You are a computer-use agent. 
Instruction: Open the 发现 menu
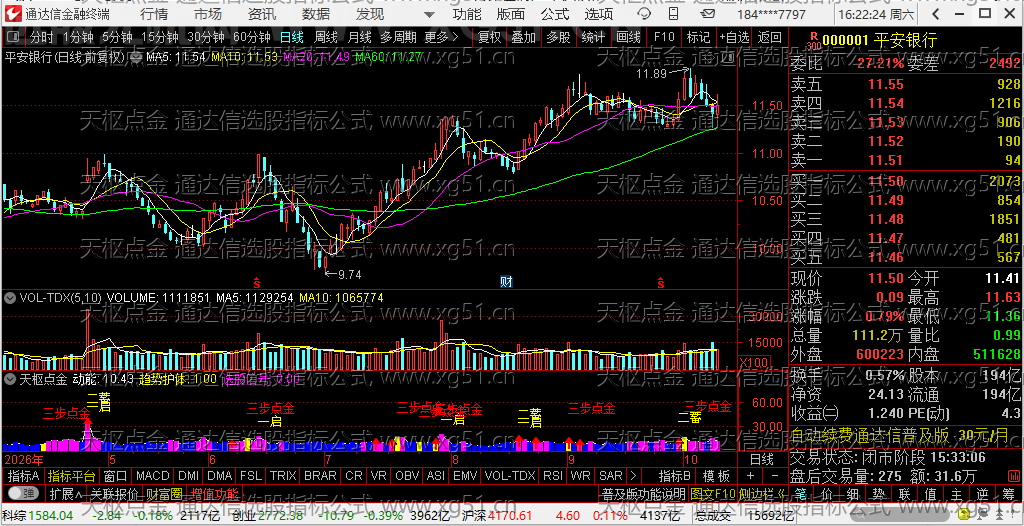point(370,14)
